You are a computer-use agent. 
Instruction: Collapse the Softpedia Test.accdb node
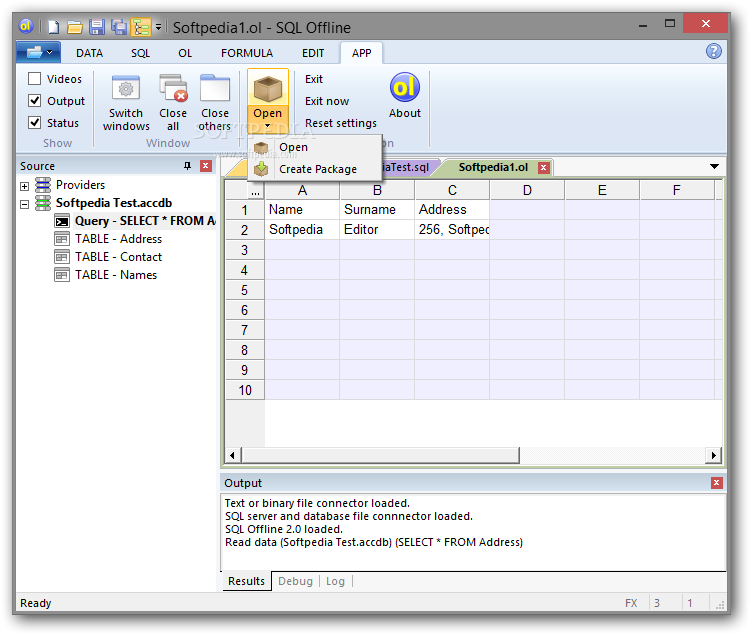24,204
